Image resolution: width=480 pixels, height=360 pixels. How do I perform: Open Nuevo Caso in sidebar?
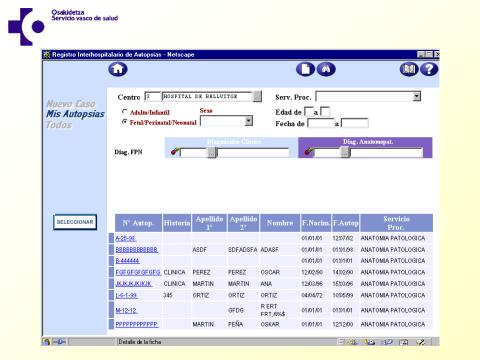tap(71, 104)
